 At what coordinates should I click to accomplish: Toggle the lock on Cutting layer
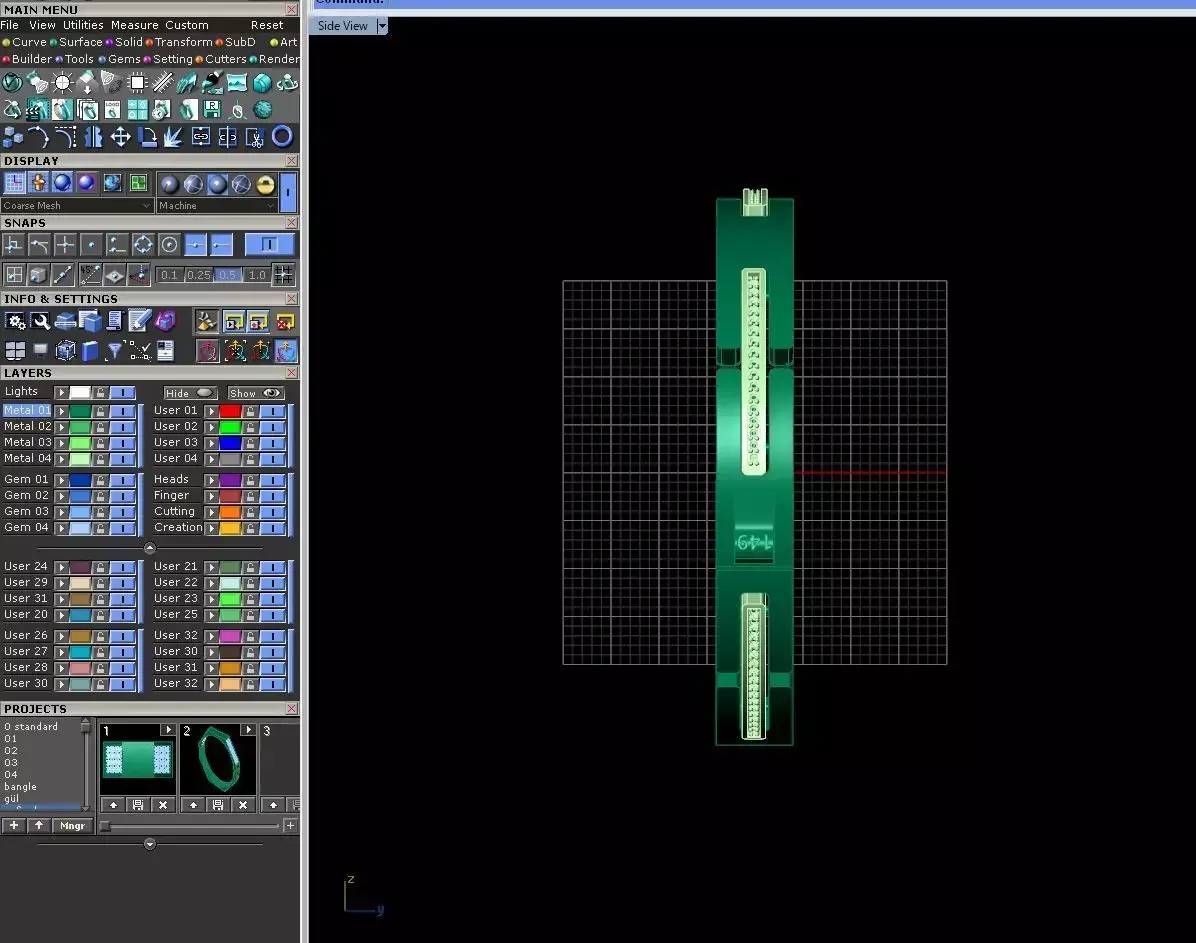(250, 513)
